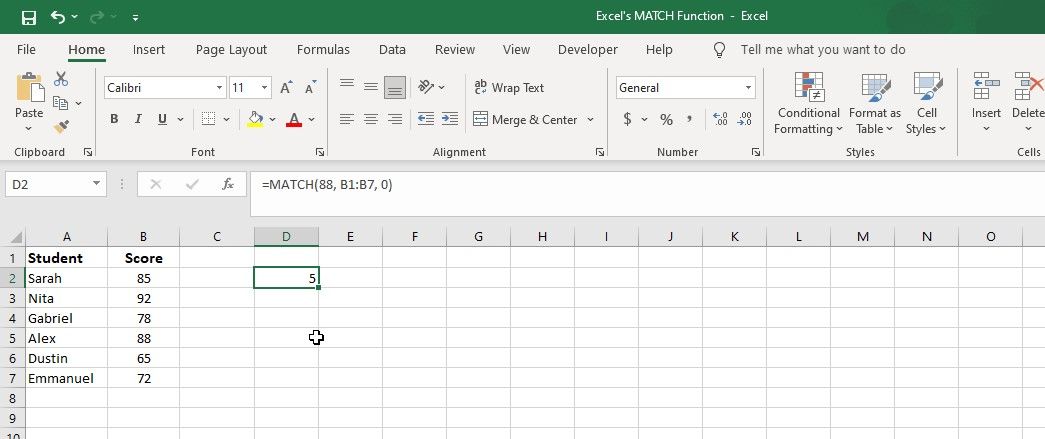This screenshot has height=439, width=1045.
Task: Open the Help tab
Action: click(x=659, y=49)
